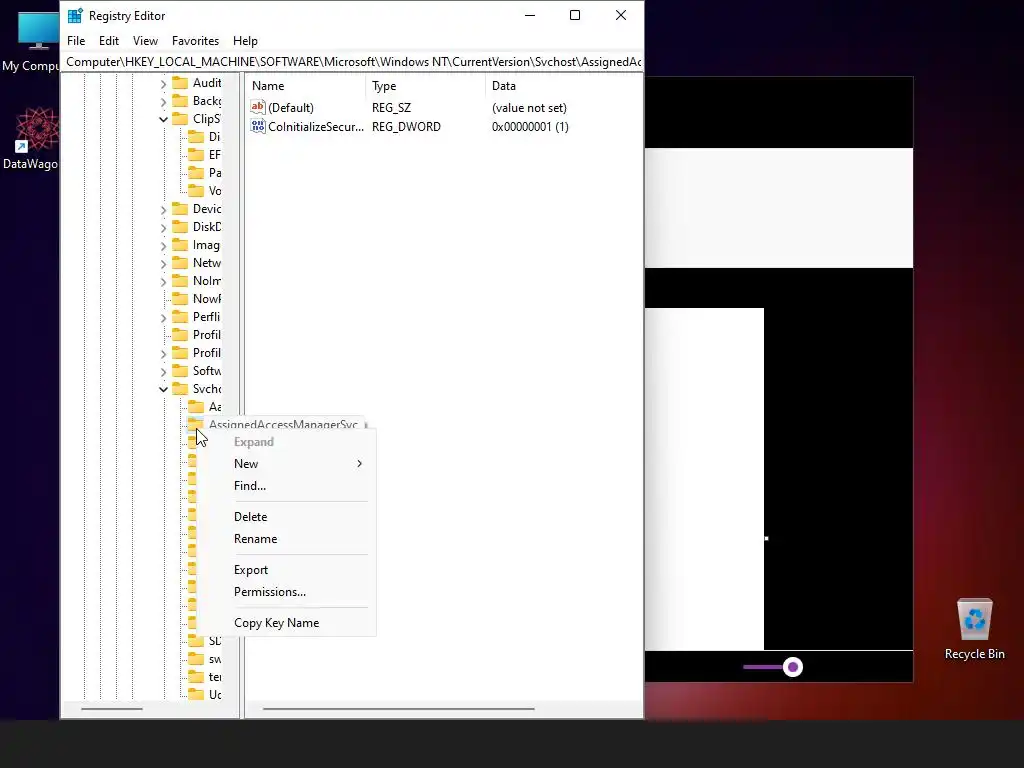Expand the Softw tree node
1024x768 pixels.
pos(163,372)
